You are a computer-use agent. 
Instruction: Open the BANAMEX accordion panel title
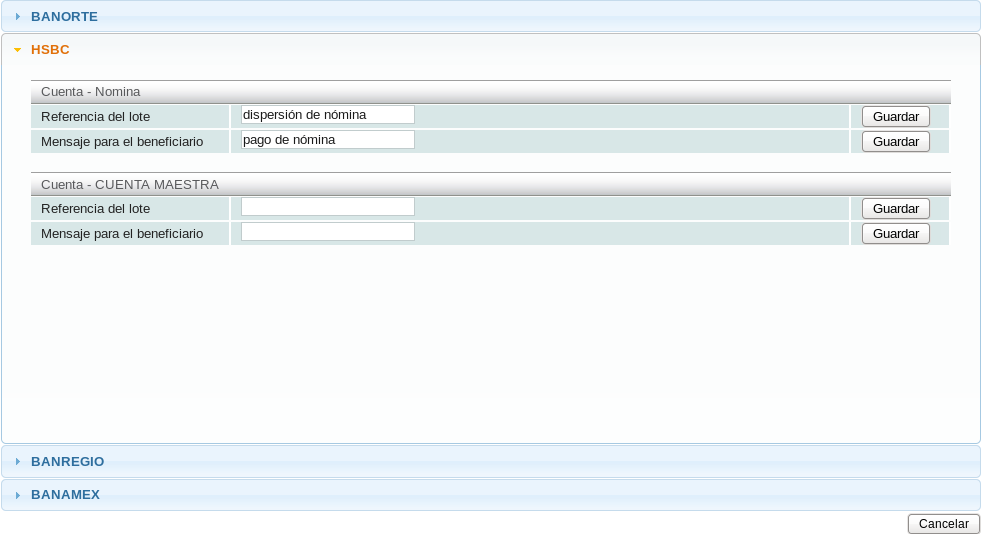pos(65,495)
